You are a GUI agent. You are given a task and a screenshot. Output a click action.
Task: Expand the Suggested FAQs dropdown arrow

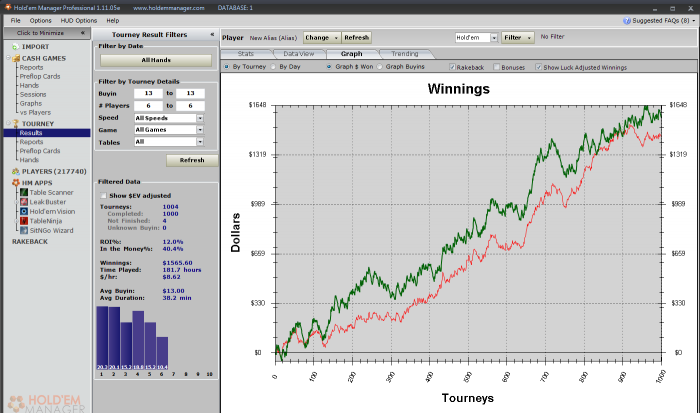[x=694, y=21]
